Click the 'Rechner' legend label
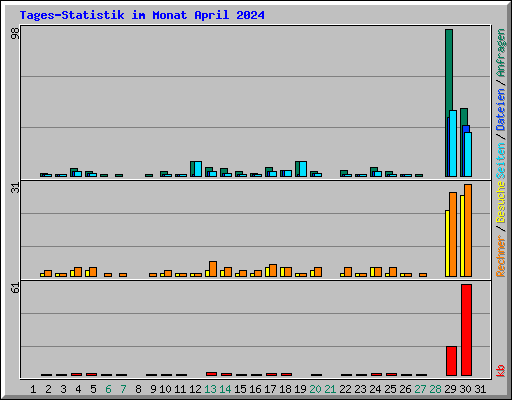The height and width of the screenshot is (400, 512). 500,256
